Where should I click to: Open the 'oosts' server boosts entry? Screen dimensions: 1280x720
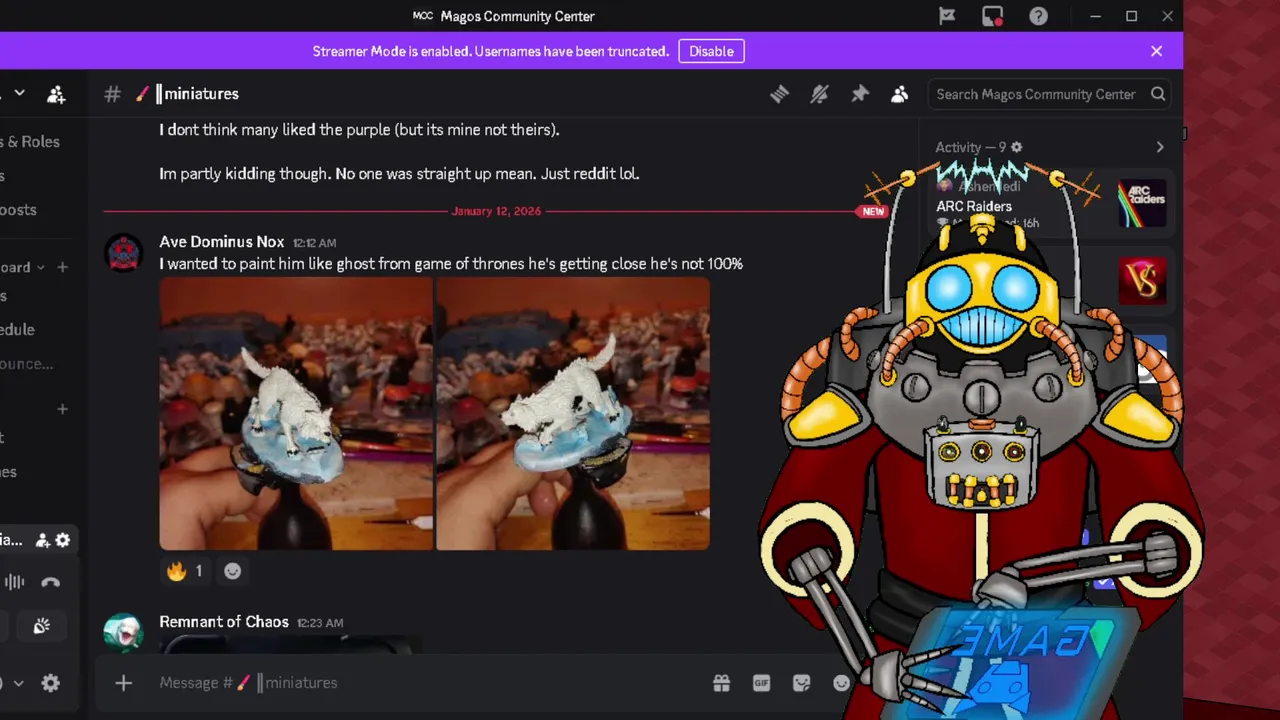18,210
